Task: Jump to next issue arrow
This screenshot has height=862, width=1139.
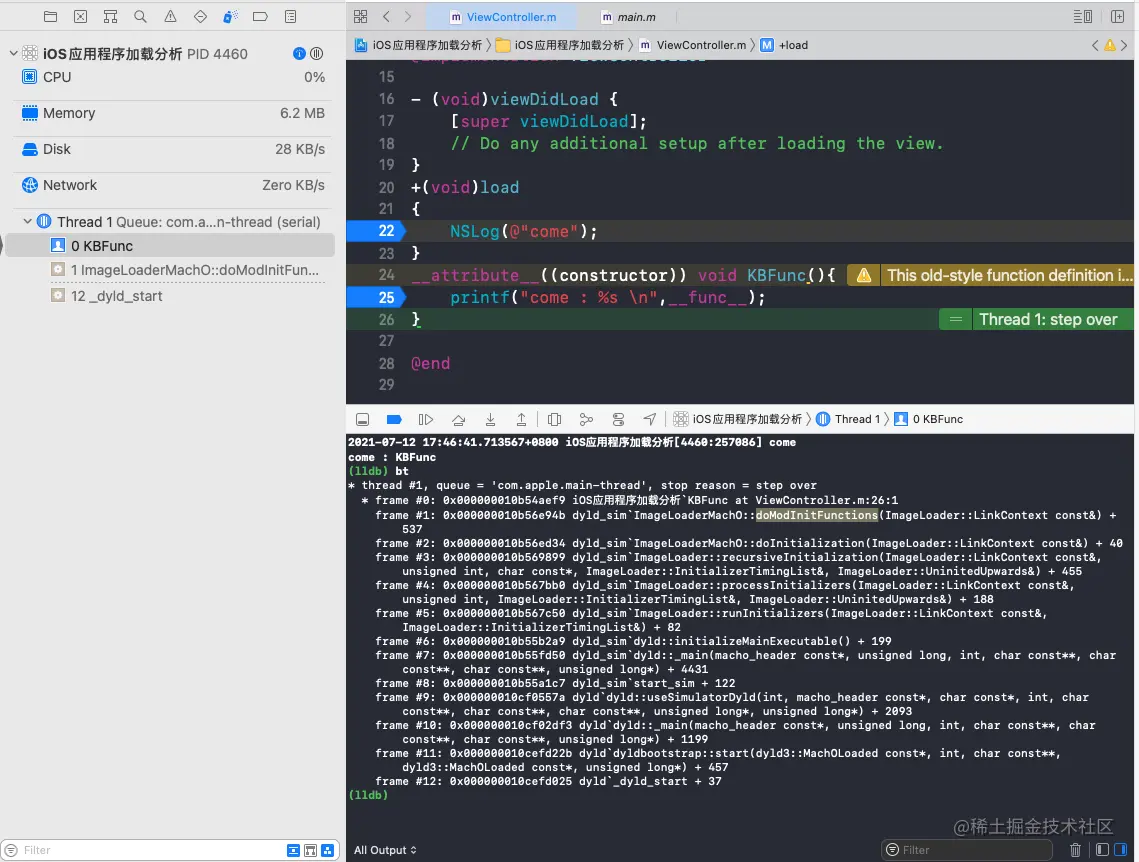Action: click(x=1124, y=45)
